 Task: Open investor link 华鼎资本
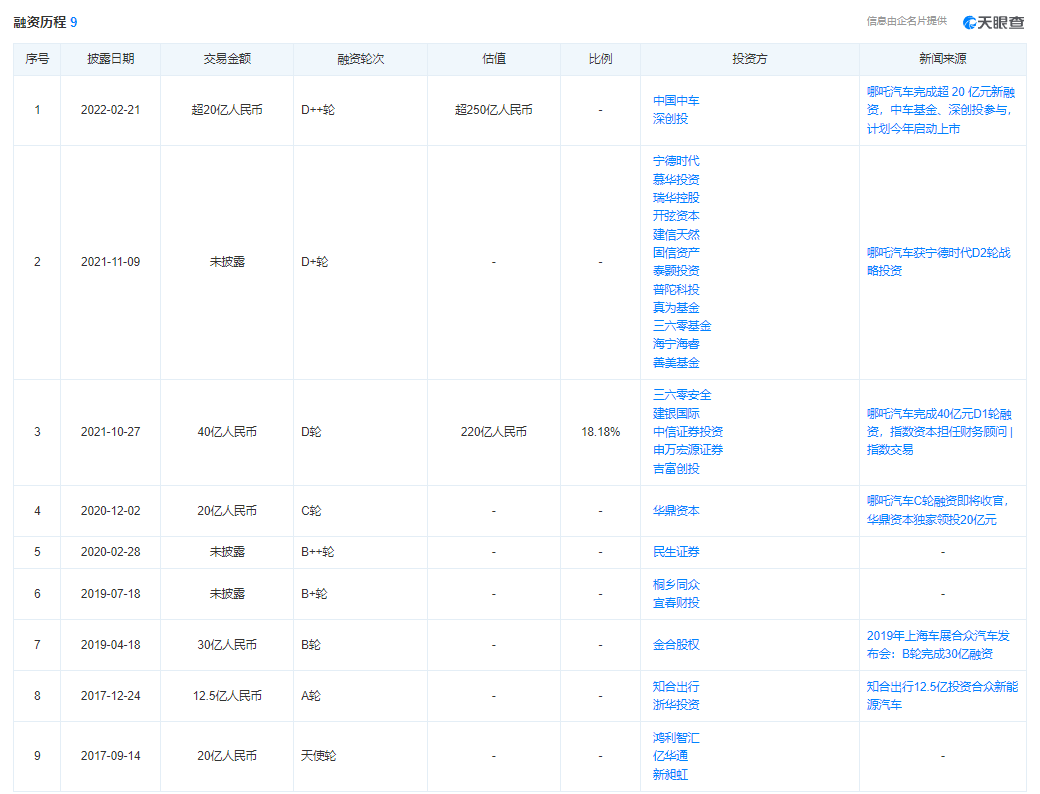click(x=676, y=511)
